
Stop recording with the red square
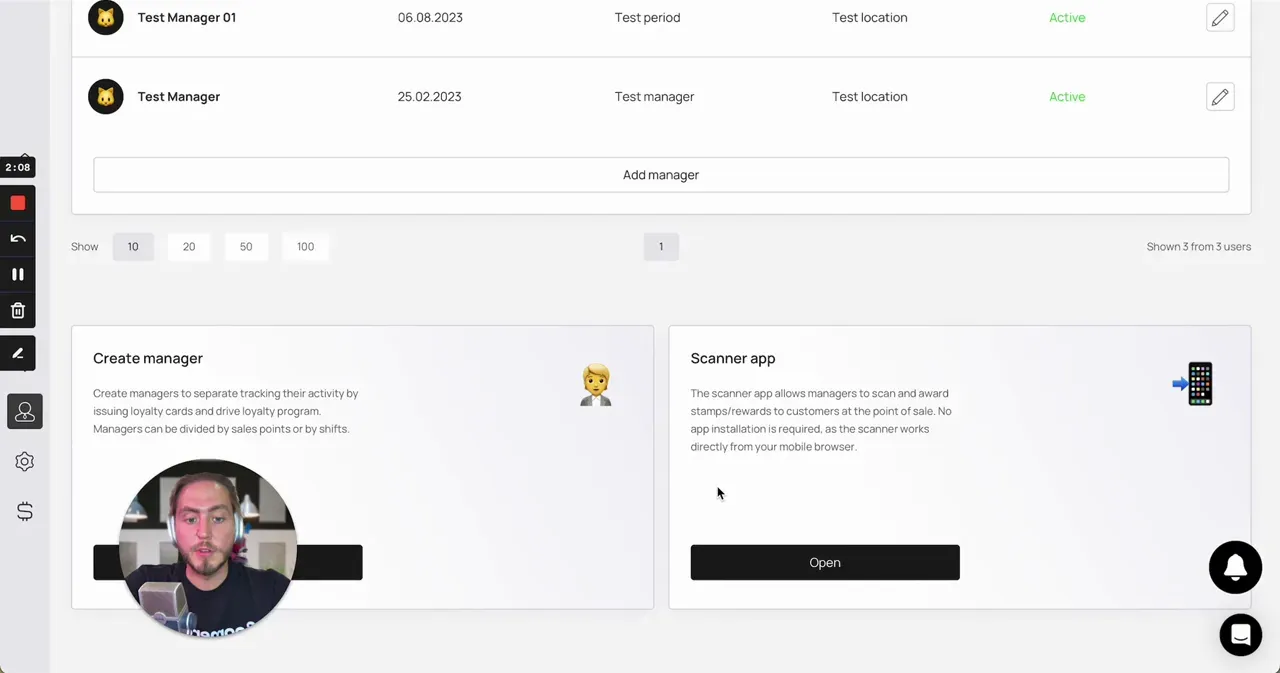pyautogui.click(x=18, y=203)
